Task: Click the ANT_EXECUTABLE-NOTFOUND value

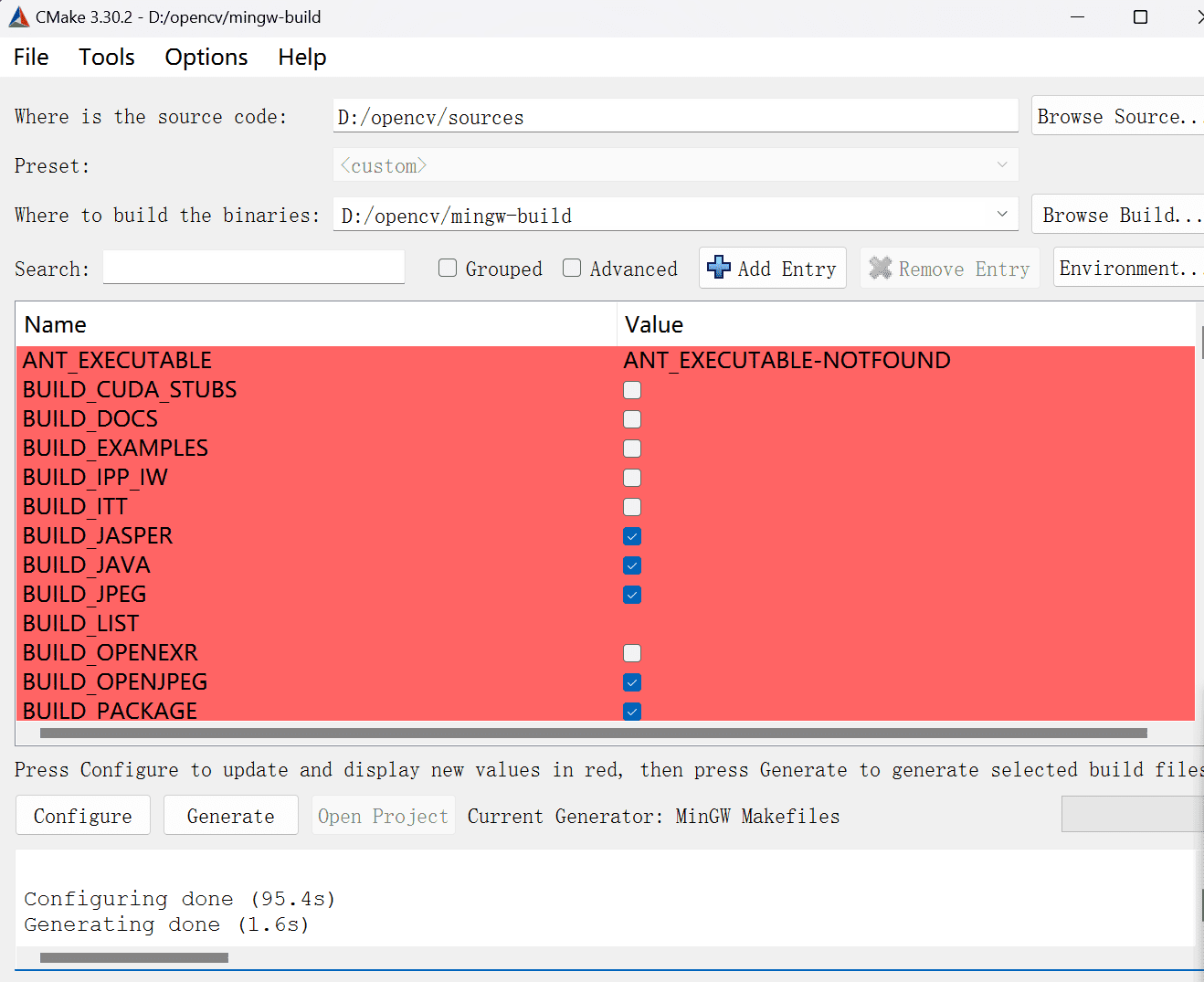Action: click(x=787, y=361)
